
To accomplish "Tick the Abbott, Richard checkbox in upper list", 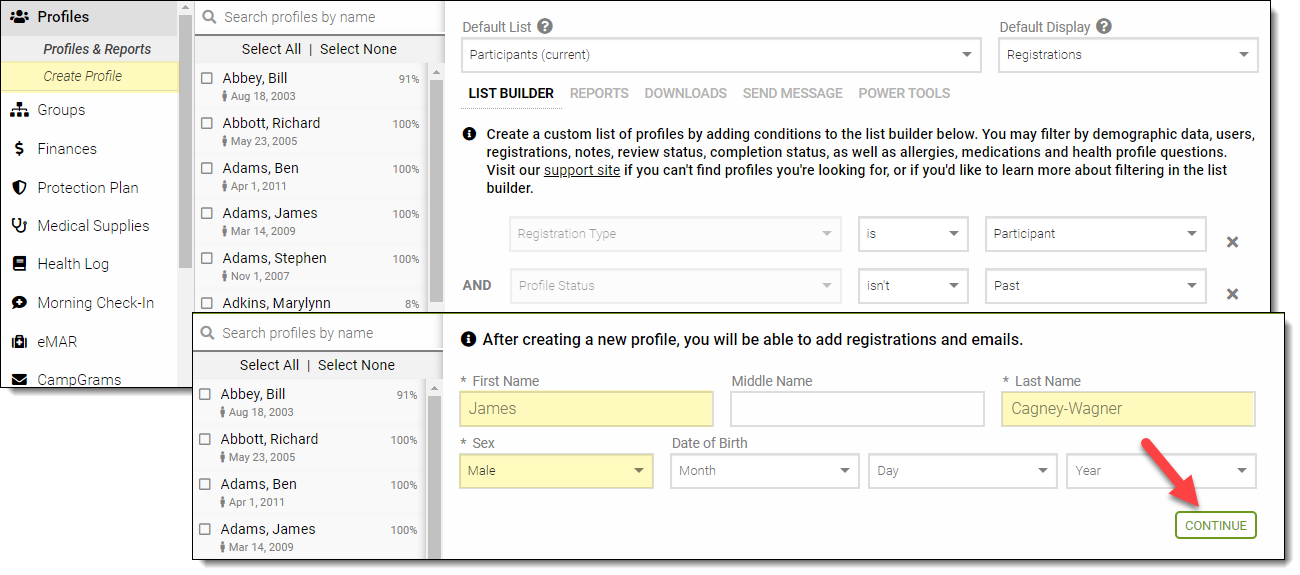I will point(207,123).
